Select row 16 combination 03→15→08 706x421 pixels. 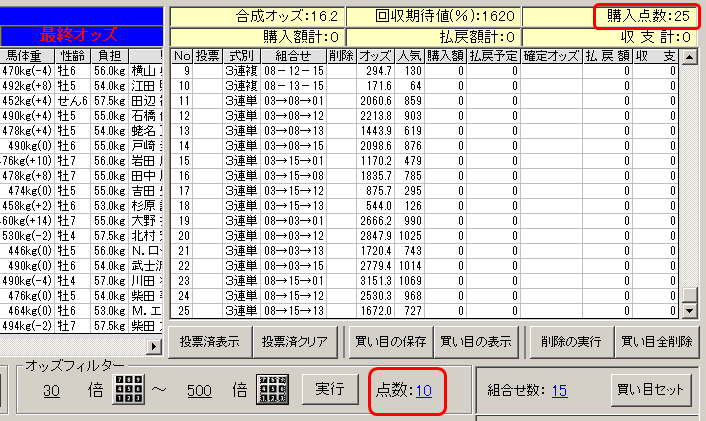294,176
